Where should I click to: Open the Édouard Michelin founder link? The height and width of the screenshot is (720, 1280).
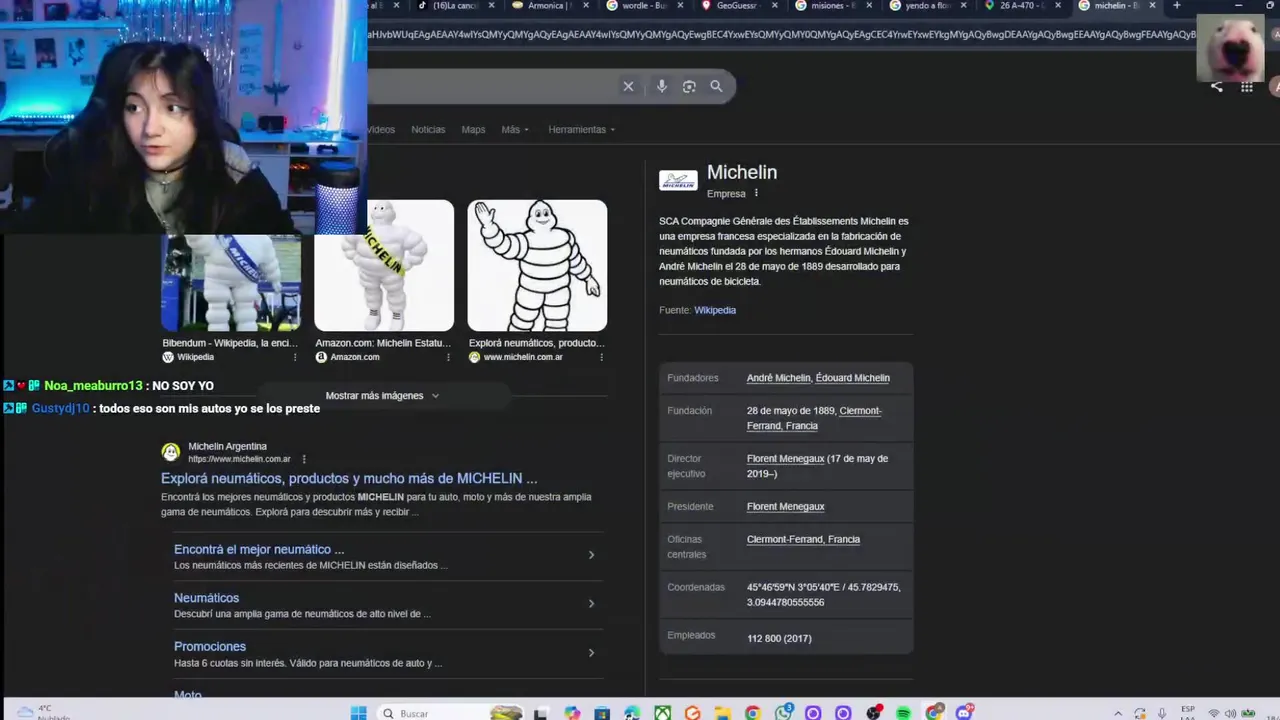tap(852, 378)
